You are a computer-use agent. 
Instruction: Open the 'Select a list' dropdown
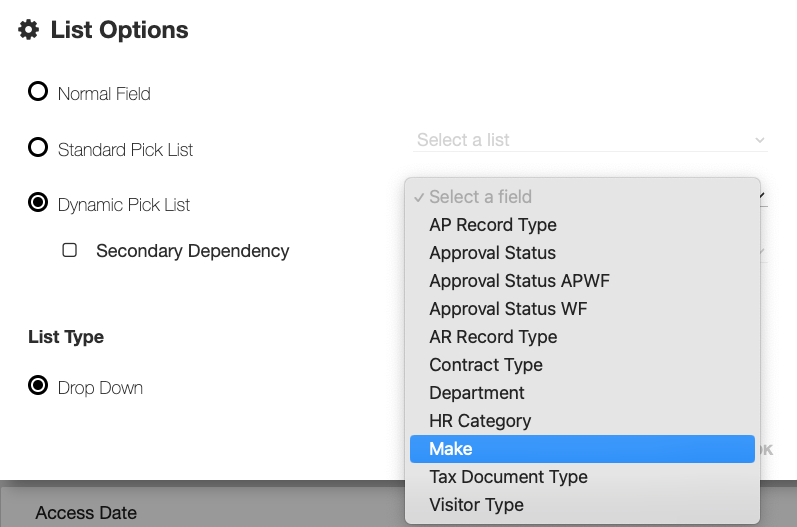tap(580, 140)
